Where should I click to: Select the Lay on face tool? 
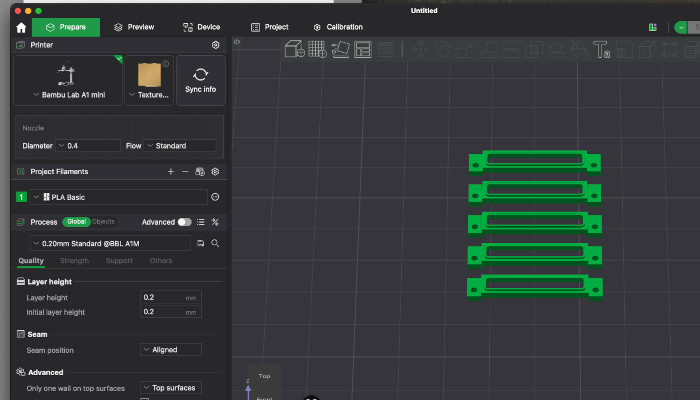pyautogui.click(x=488, y=50)
